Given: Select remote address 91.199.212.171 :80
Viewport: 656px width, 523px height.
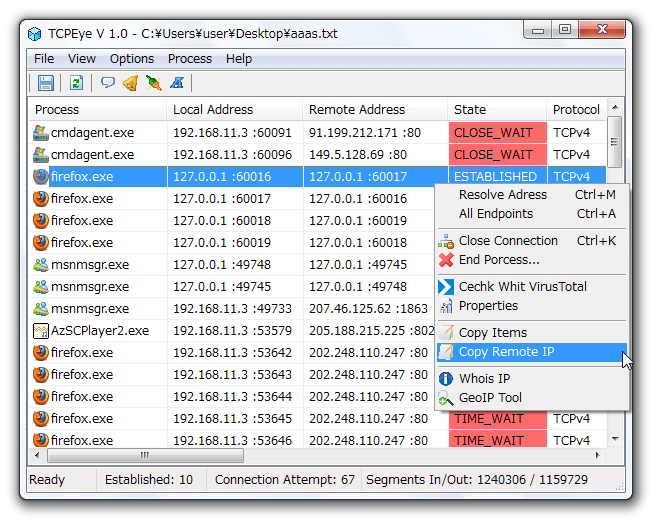Looking at the screenshot, I should pos(365,133).
